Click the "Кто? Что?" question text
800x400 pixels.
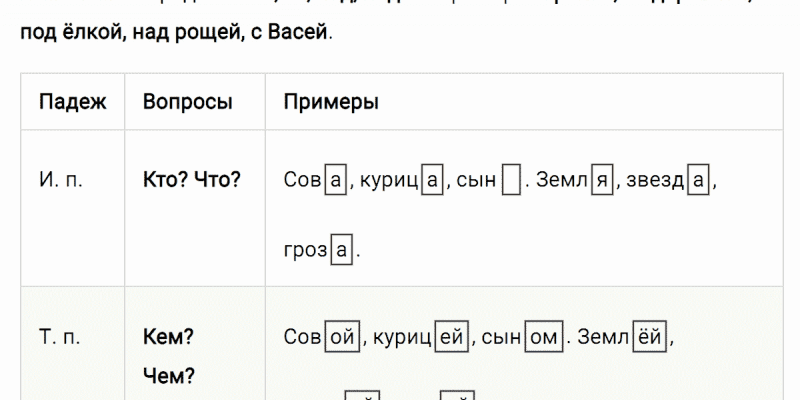[x=192, y=181]
